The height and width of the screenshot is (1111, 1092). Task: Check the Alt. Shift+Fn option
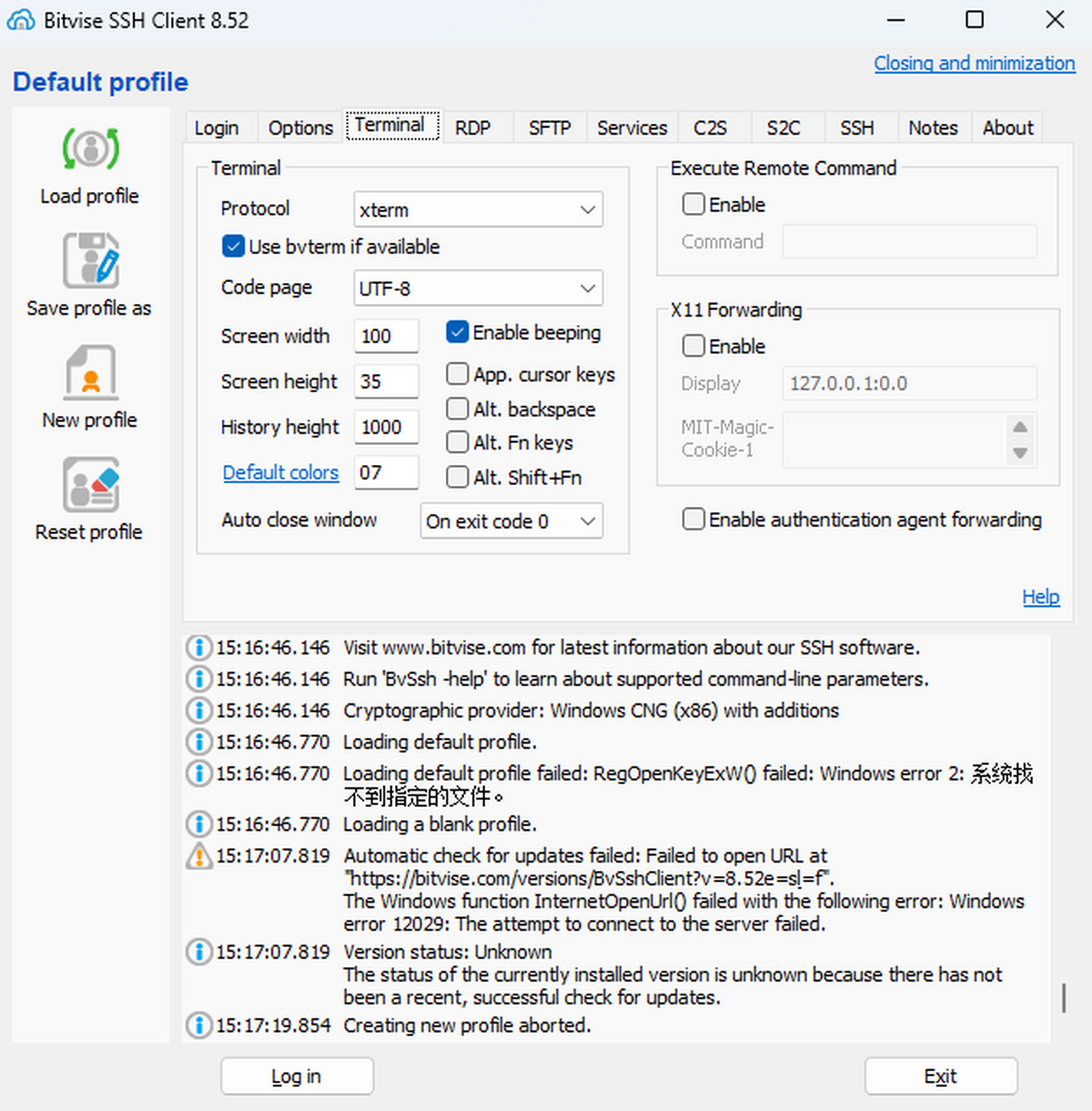pyautogui.click(x=457, y=477)
